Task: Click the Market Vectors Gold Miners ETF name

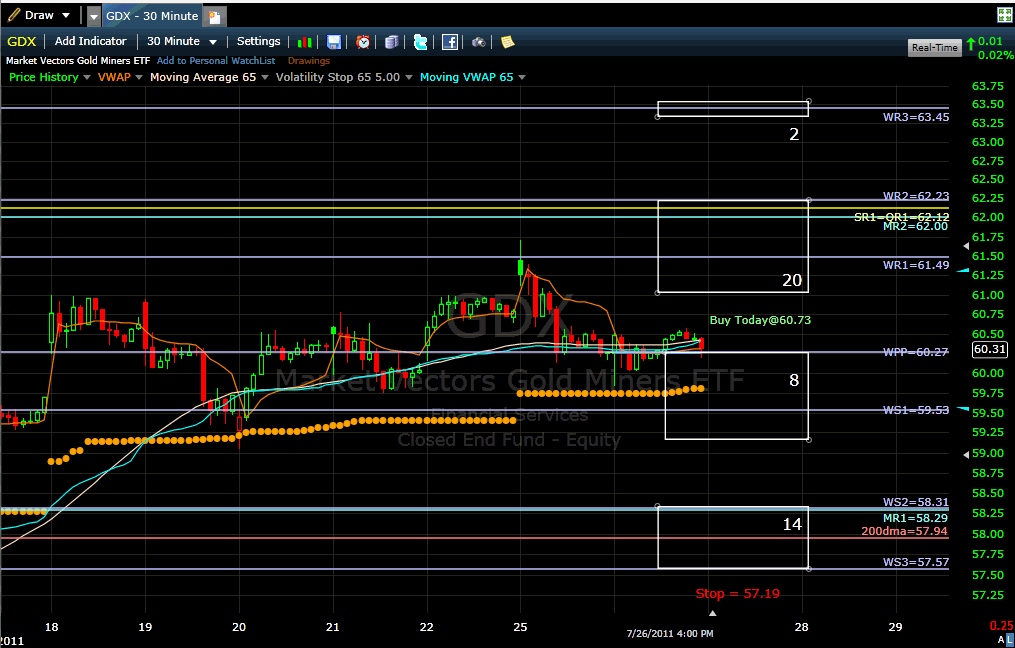Action: (x=78, y=61)
